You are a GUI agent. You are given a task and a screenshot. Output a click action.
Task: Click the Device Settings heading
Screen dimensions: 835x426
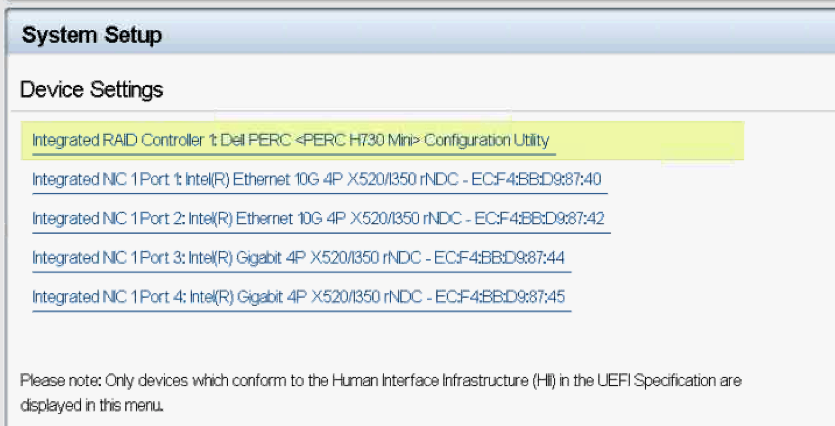(x=91, y=90)
